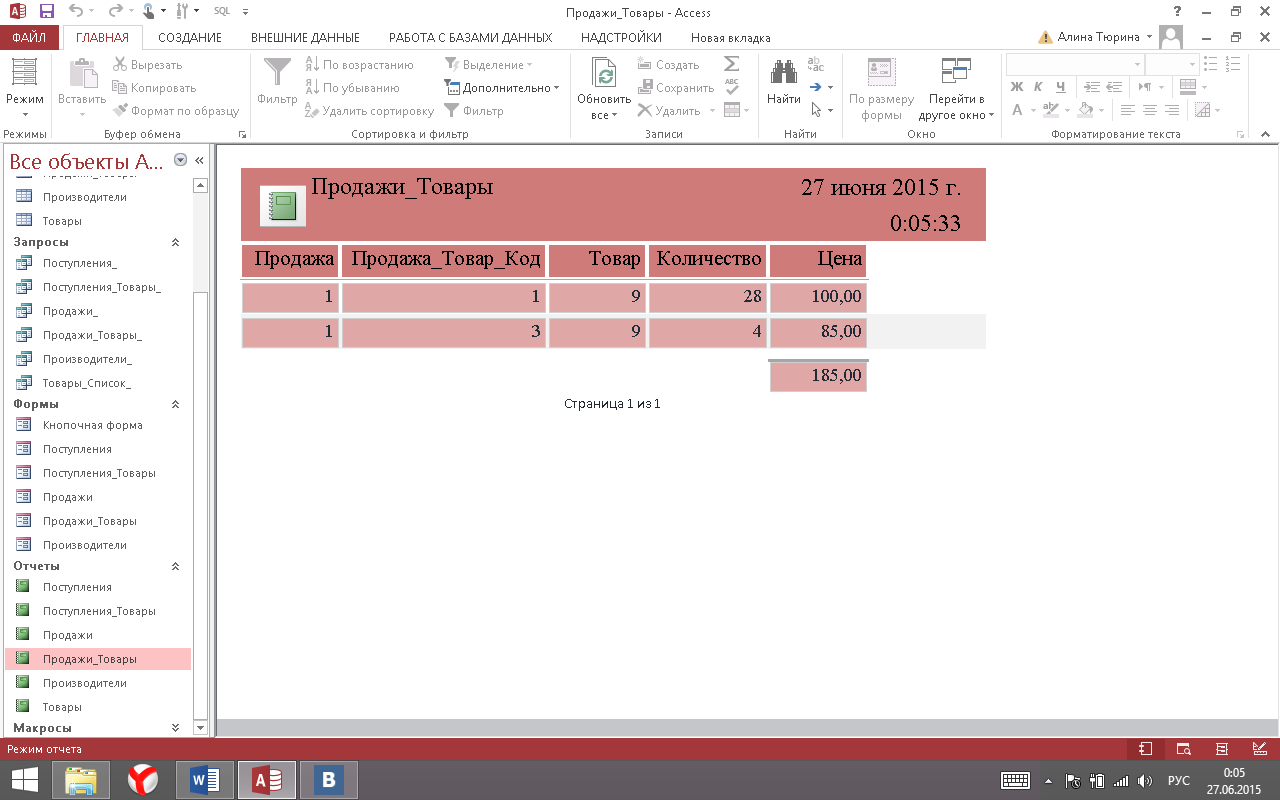This screenshot has width=1280, height=800.
Task: Click the Вставить paste button
Action: coord(82,88)
